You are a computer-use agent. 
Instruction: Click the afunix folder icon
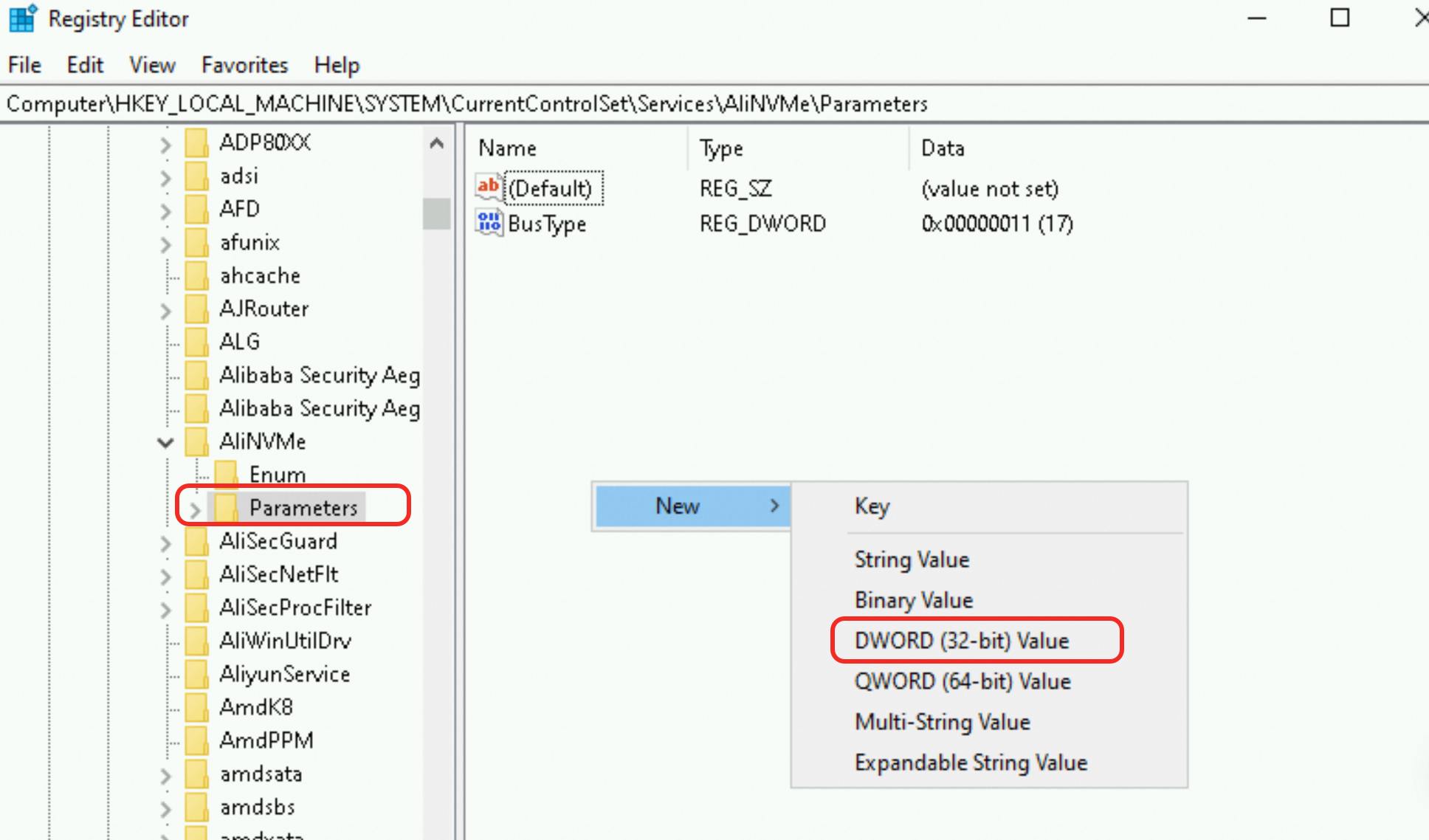tap(196, 242)
